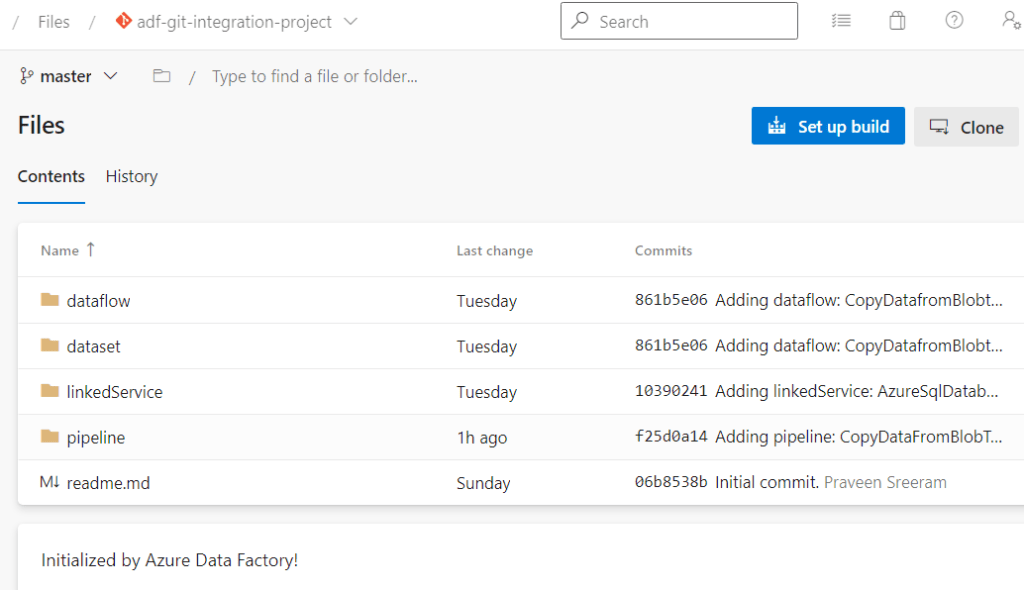
Task: Open the Files breadcrumb link
Action: (x=54, y=20)
